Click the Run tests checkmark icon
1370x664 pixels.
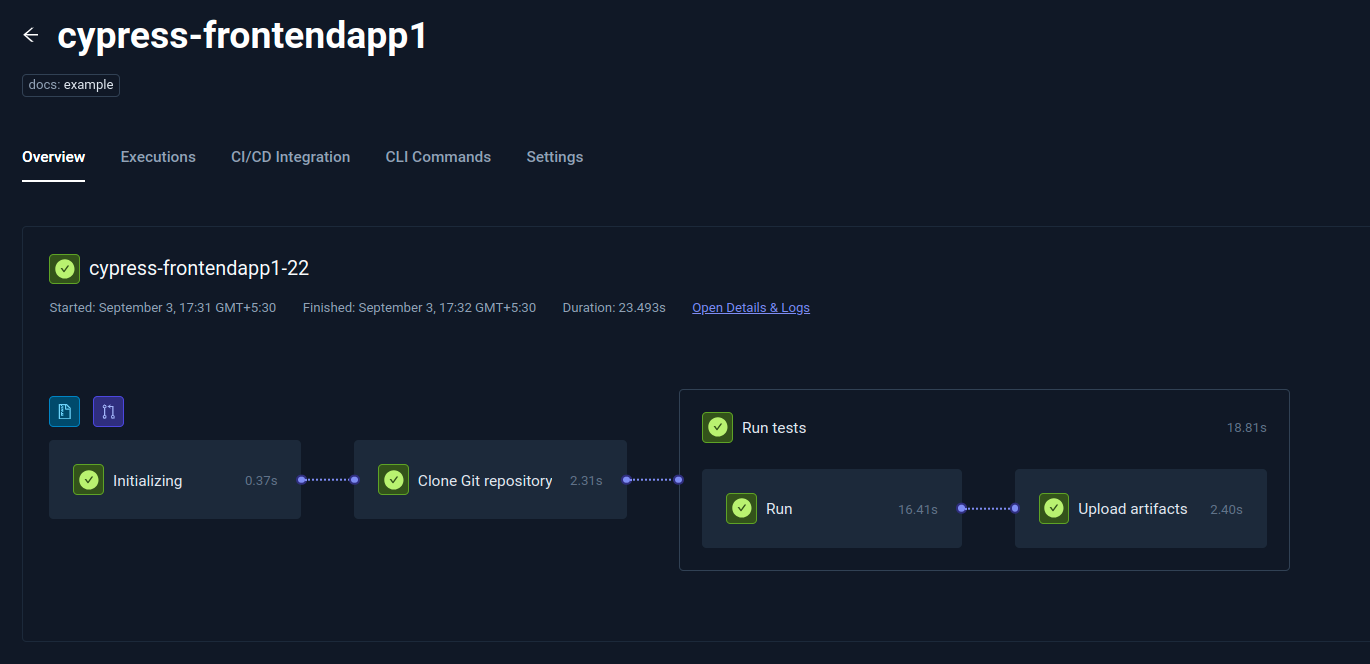point(717,428)
